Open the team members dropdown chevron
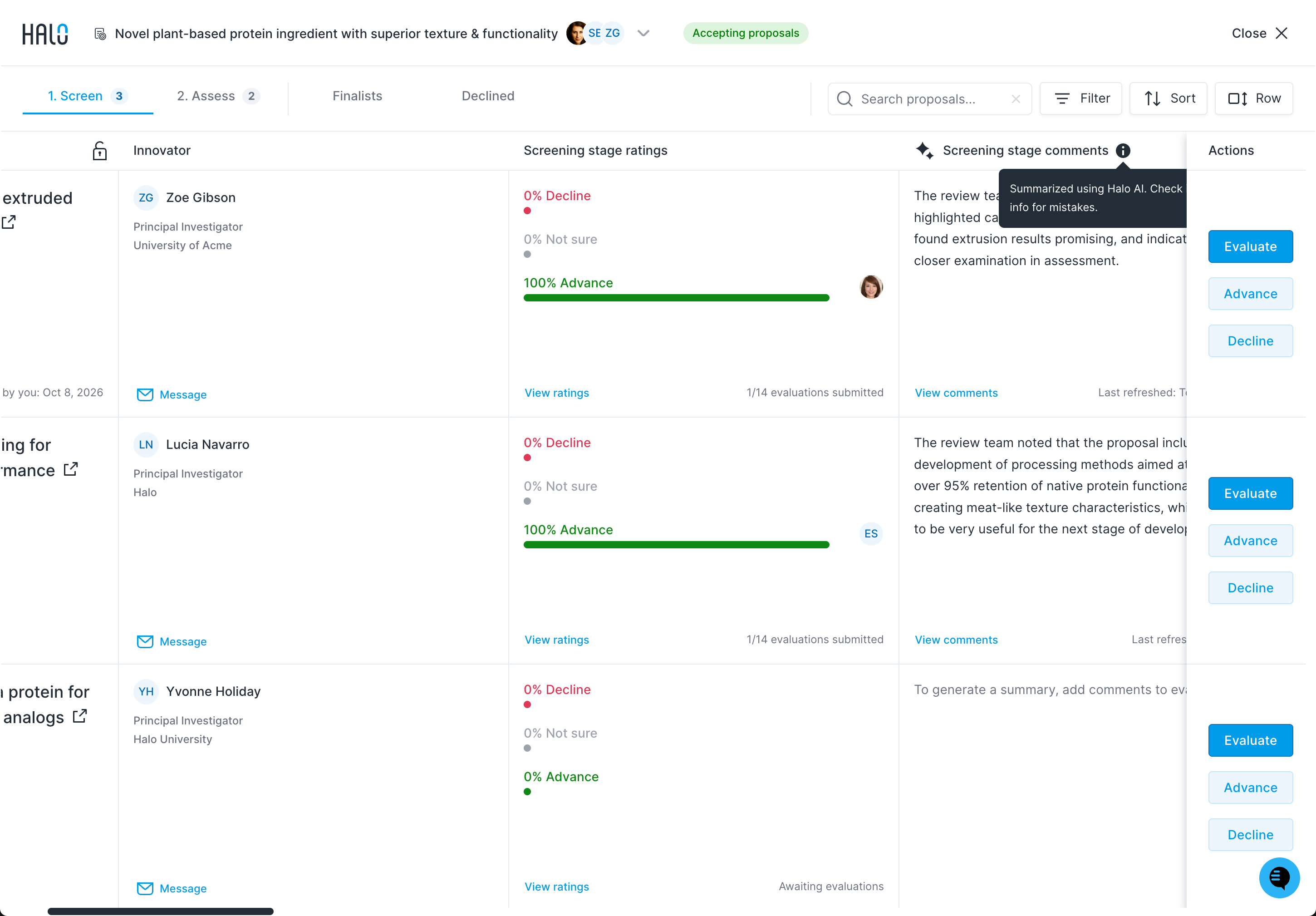 coord(643,33)
